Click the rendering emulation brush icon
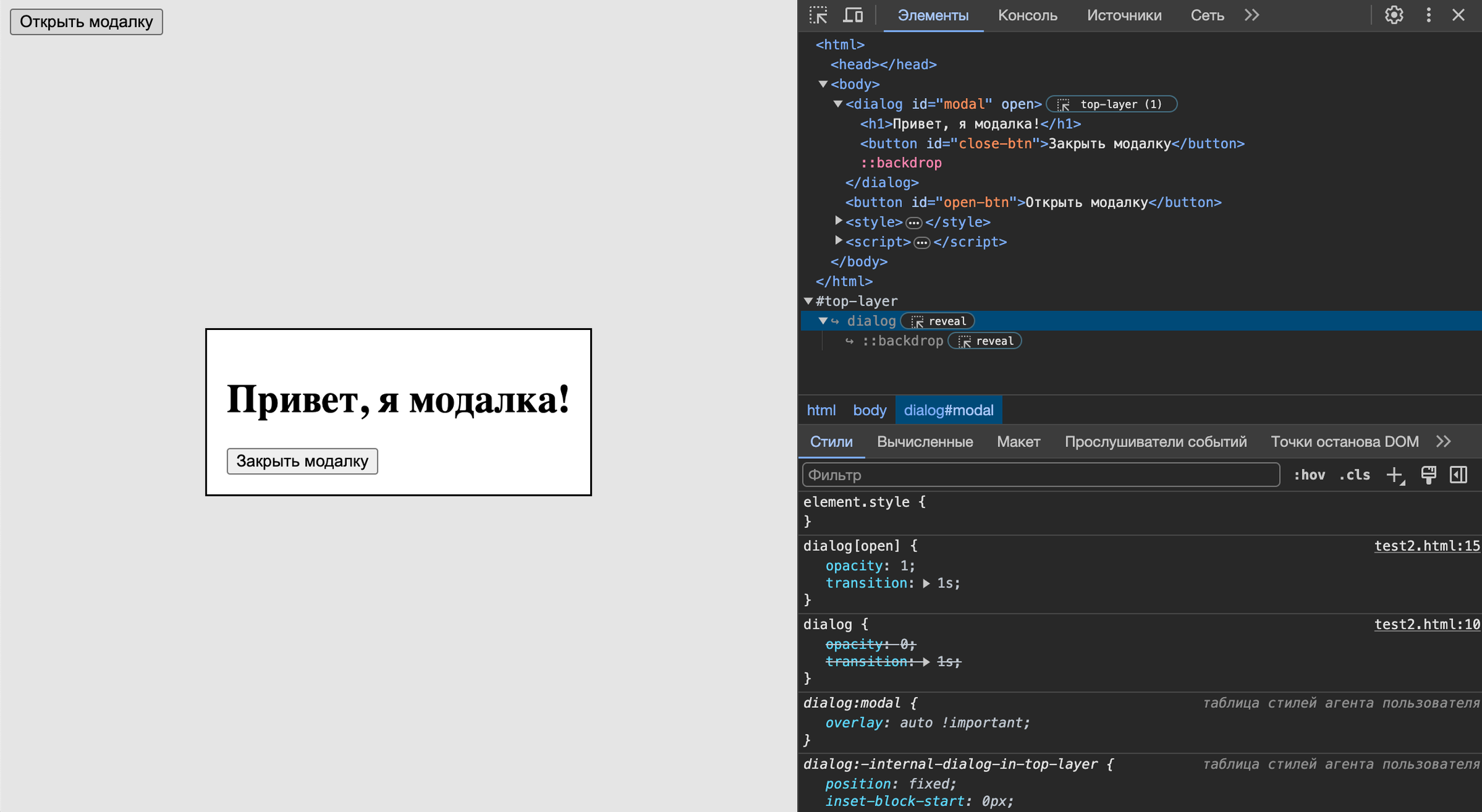 [x=1429, y=475]
